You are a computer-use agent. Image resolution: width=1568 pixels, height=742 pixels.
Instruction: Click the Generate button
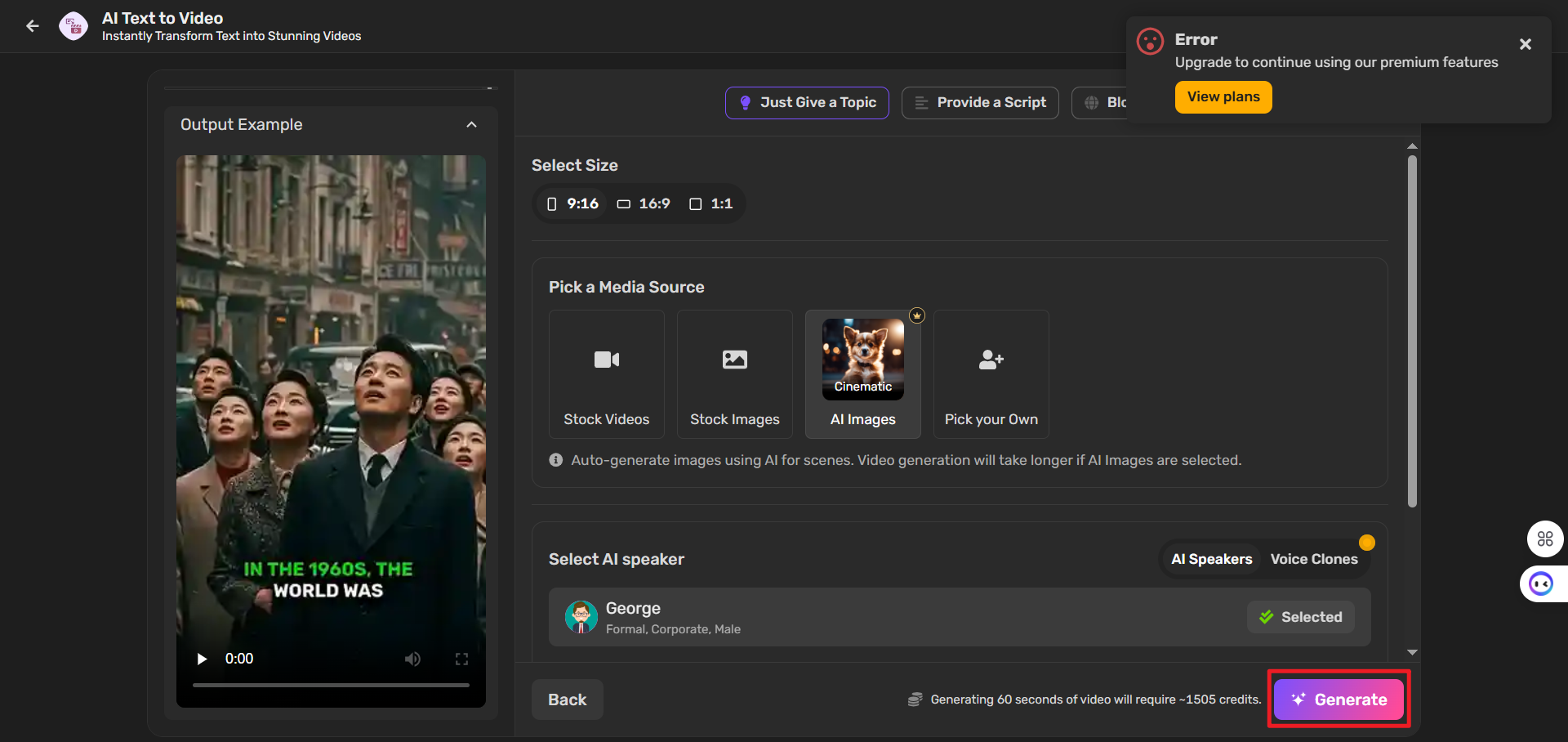coord(1339,700)
